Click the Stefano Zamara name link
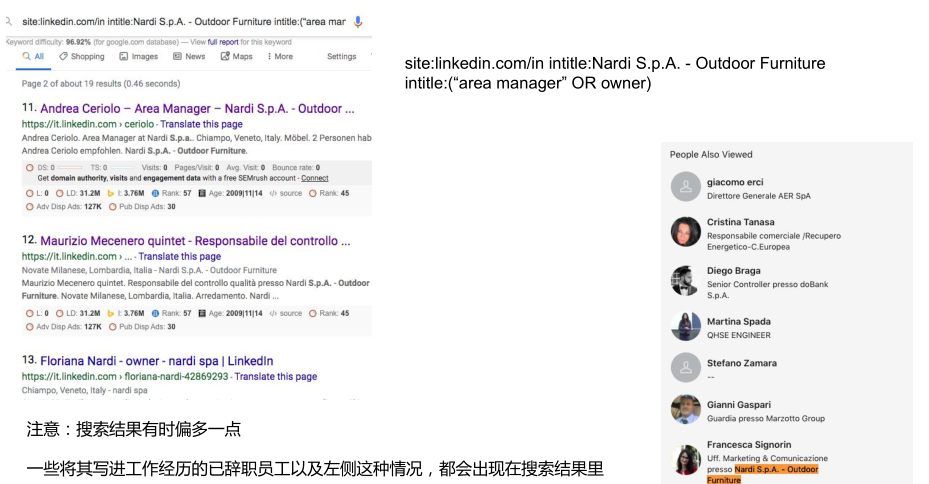The height and width of the screenshot is (484, 929). tap(742, 363)
